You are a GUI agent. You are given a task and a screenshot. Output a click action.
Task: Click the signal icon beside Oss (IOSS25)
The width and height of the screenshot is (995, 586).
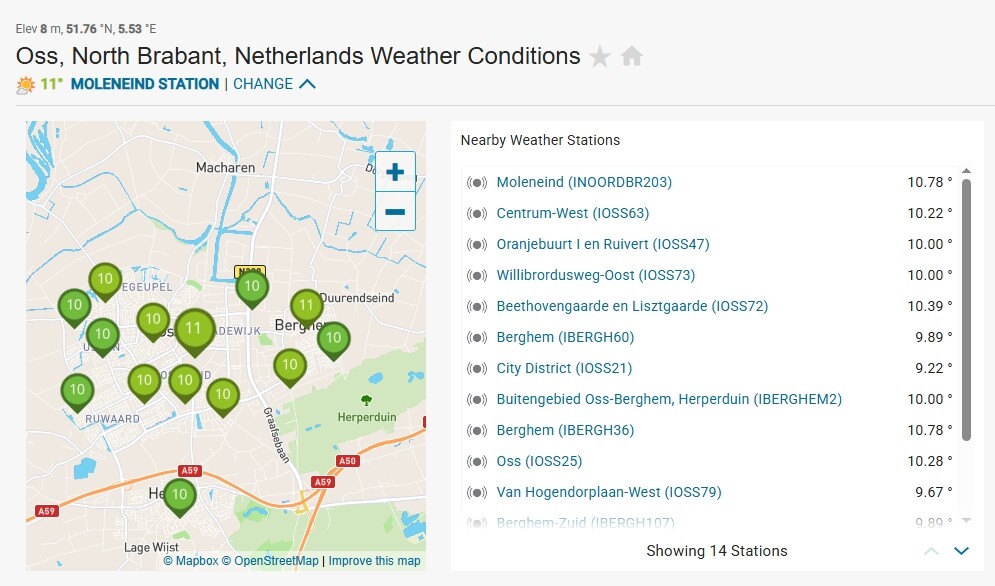[477, 462]
